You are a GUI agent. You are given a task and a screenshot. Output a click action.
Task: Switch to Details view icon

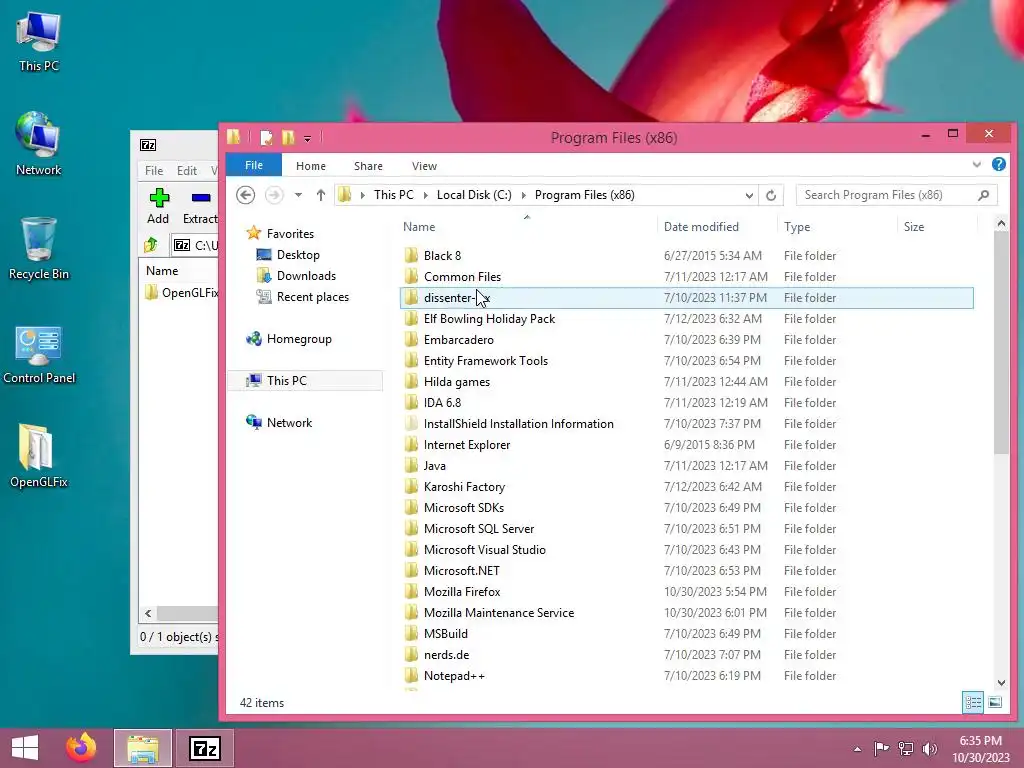click(973, 703)
